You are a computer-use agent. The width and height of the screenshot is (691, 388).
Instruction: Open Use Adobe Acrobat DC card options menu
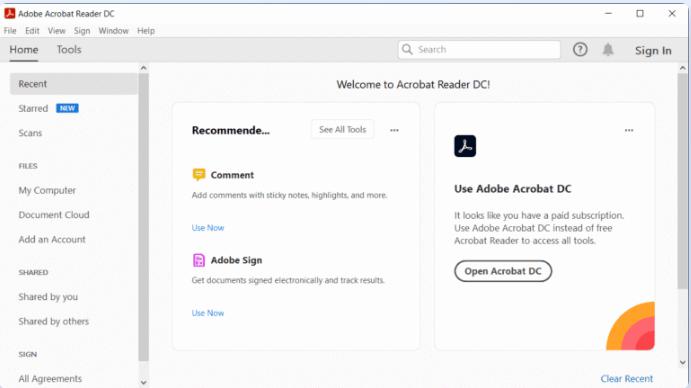pos(629,130)
